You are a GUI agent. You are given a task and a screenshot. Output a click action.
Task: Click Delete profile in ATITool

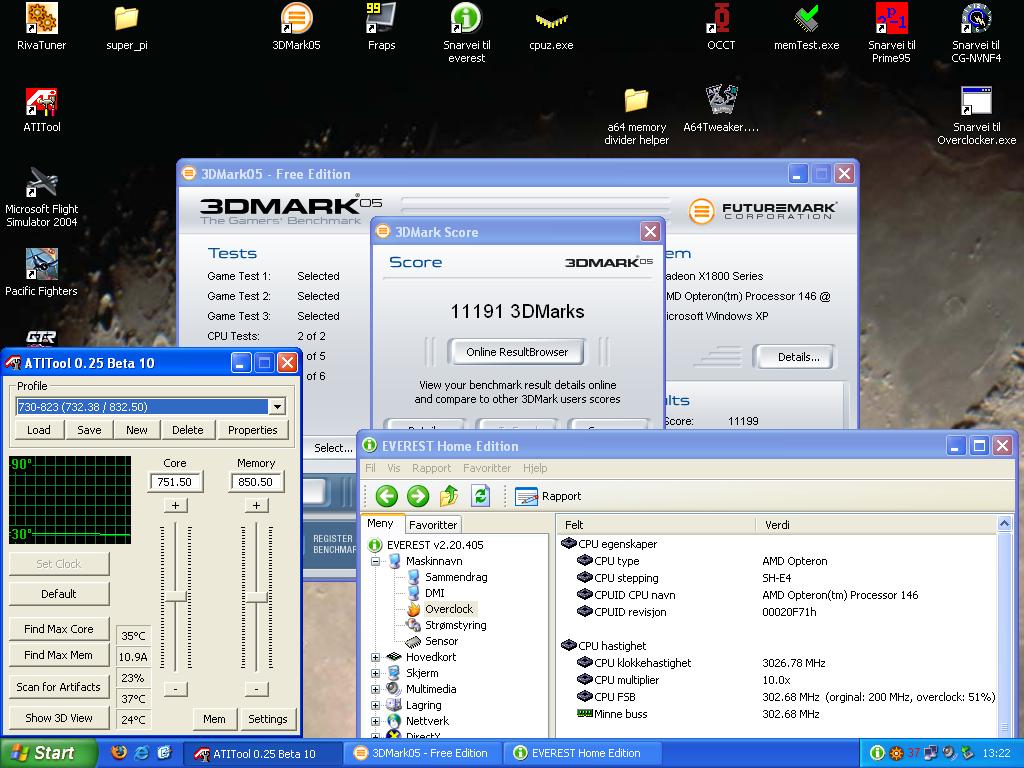tap(187, 430)
